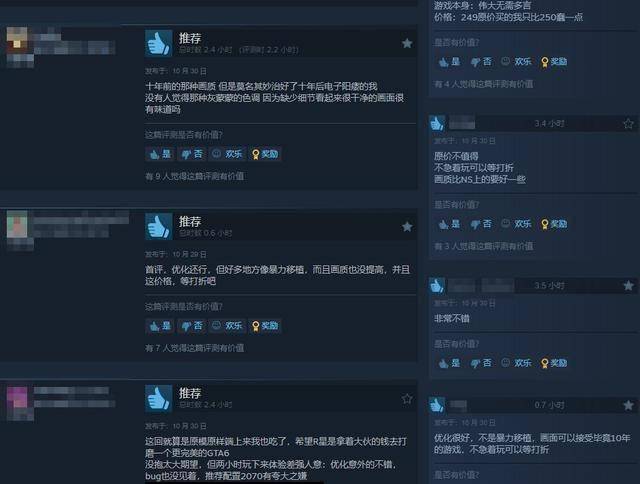Vote 否 on the 十年前的那种画质 review
The image size is (640, 484).
click(192, 154)
